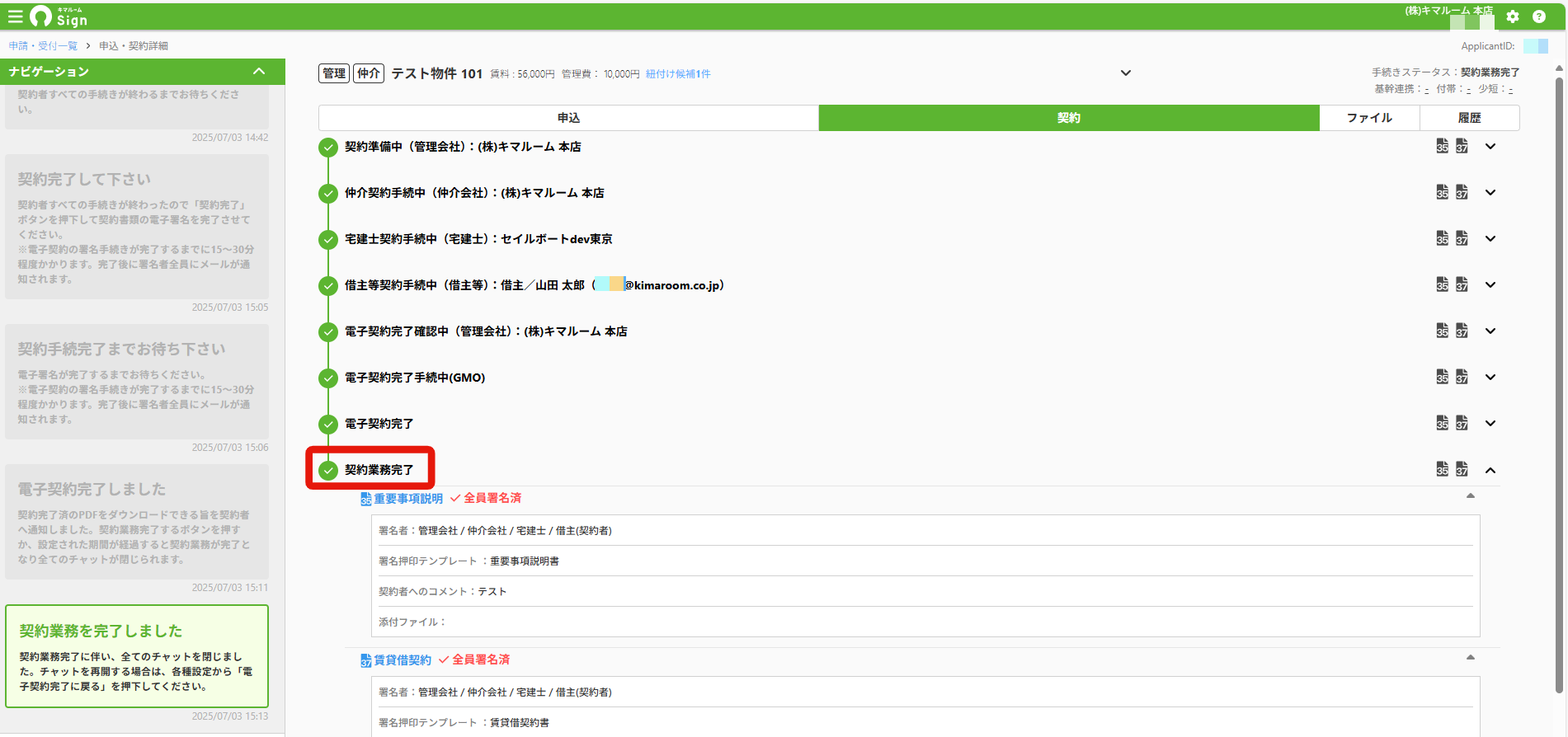Click document 37 icon on 仲介契約手続中 row
Screen dimensions: 1568x737
[1462, 192]
